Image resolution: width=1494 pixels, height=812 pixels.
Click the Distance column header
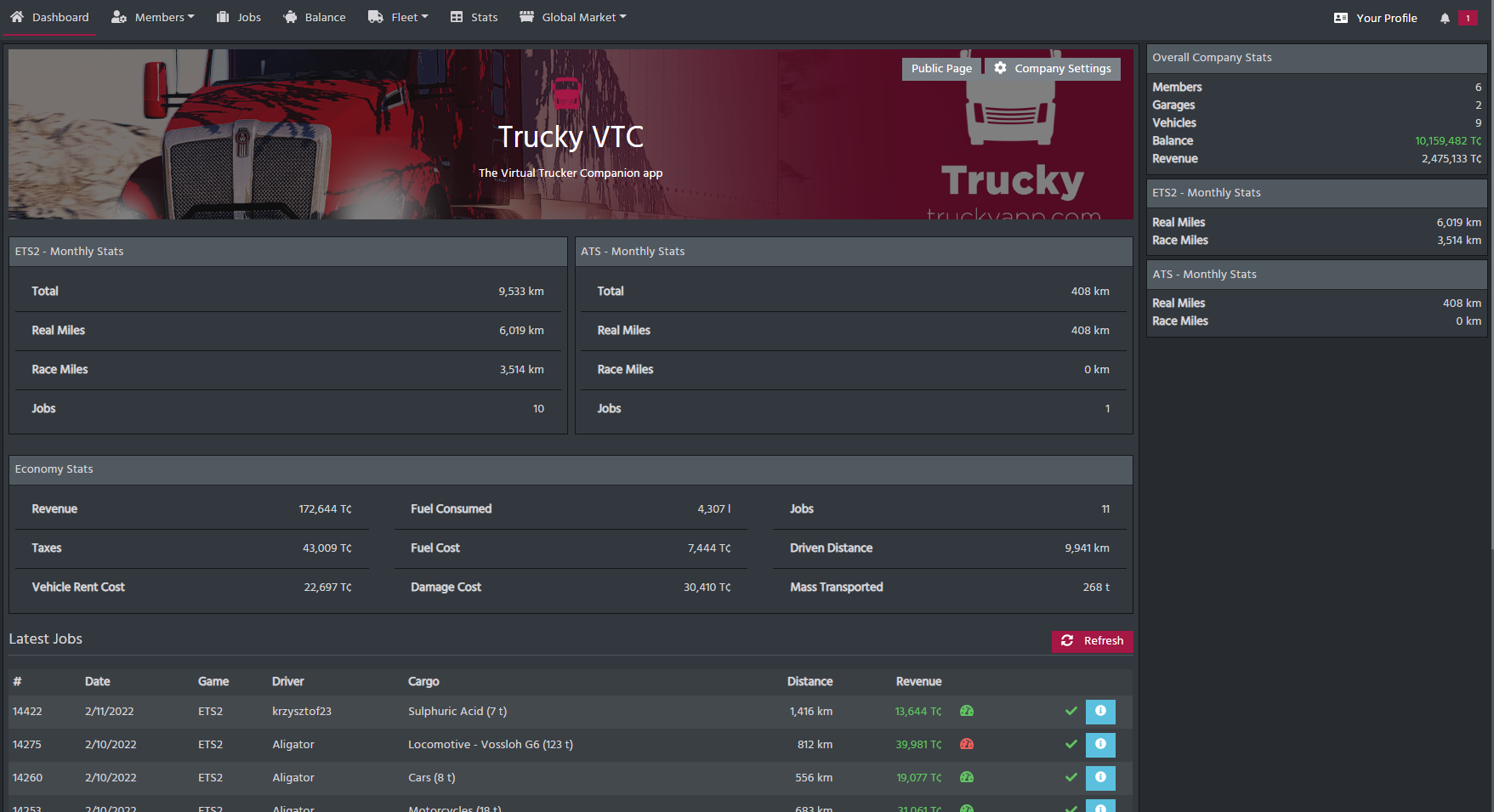point(809,682)
